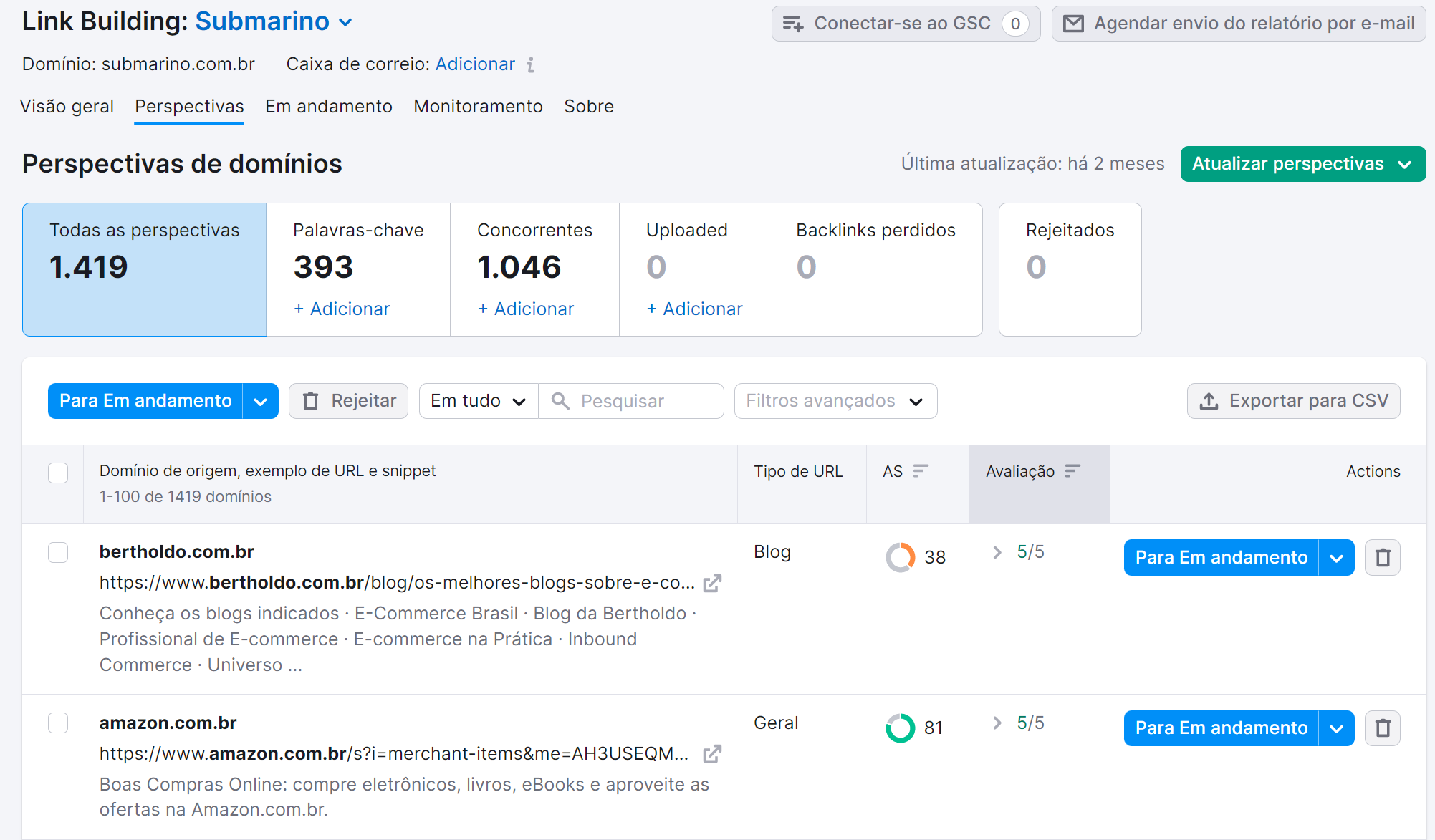The height and width of the screenshot is (840, 1435).
Task: Sort by AS column sort icon
Action: tap(921, 471)
